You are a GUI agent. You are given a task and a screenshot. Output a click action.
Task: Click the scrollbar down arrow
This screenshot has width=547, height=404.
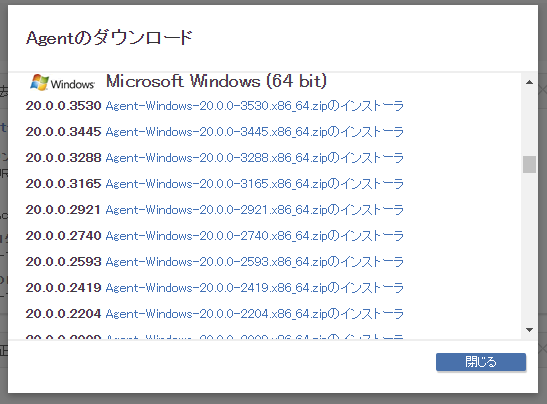click(x=529, y=330)
